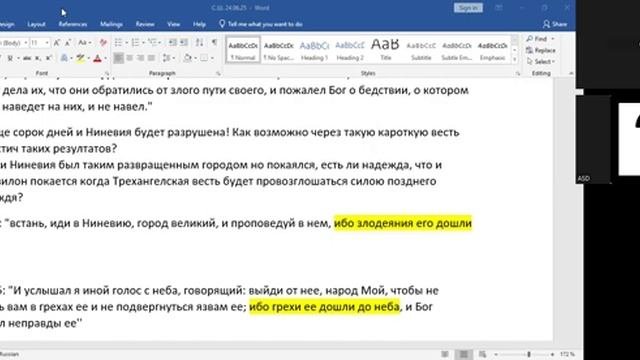This screenshot has height=360, width=640.
Task: Open the Replace dialog
Action: click(541, 50)
